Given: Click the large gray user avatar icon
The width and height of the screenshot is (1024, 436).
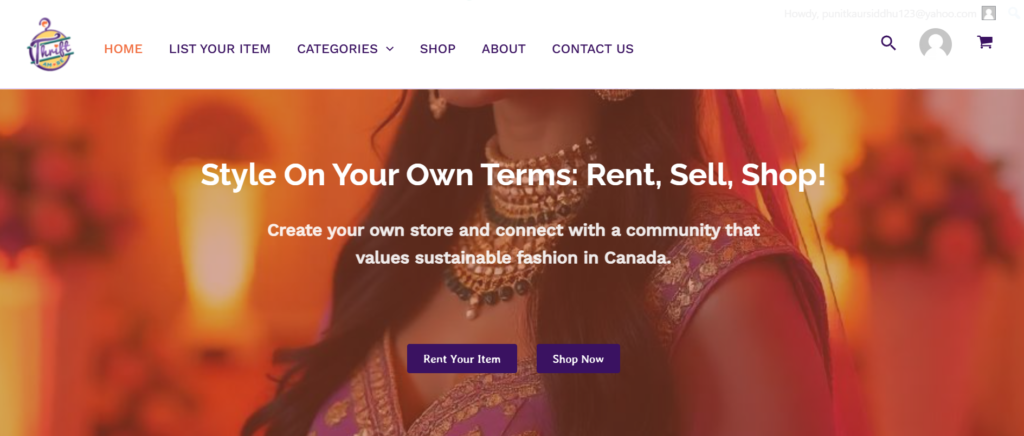Looking at the screenshot, I should (x=935, y=44).
